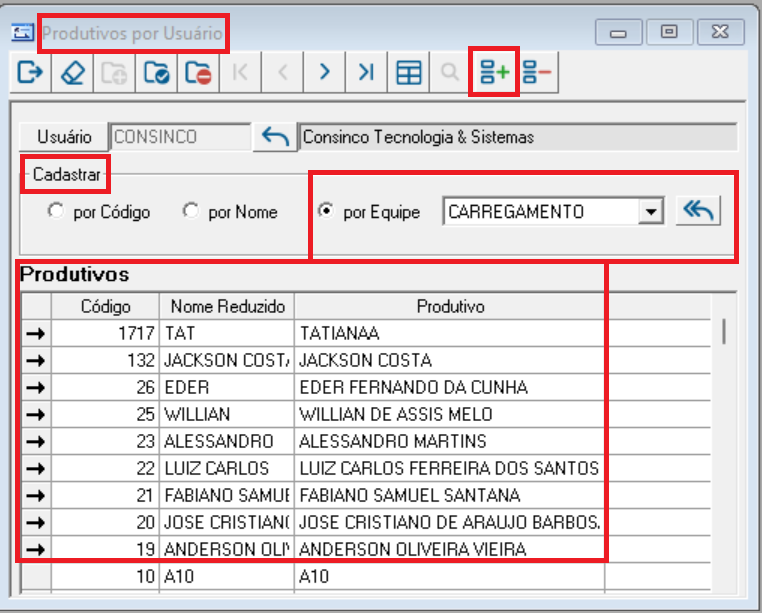
Task: Click the add rows plus icon
Action: click(x=494, y=73)
